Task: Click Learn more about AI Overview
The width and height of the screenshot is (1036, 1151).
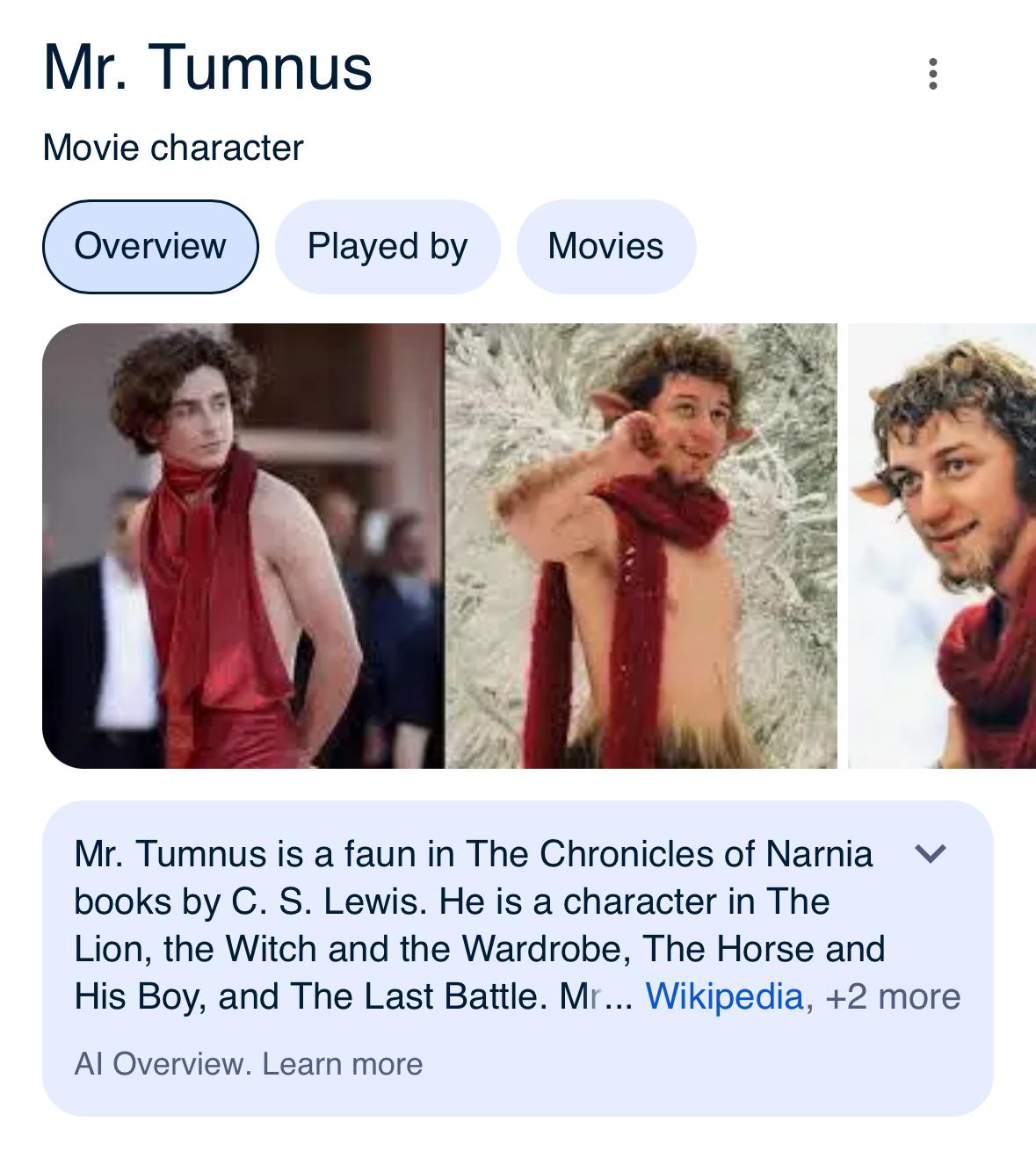Action: (342, 1064)
